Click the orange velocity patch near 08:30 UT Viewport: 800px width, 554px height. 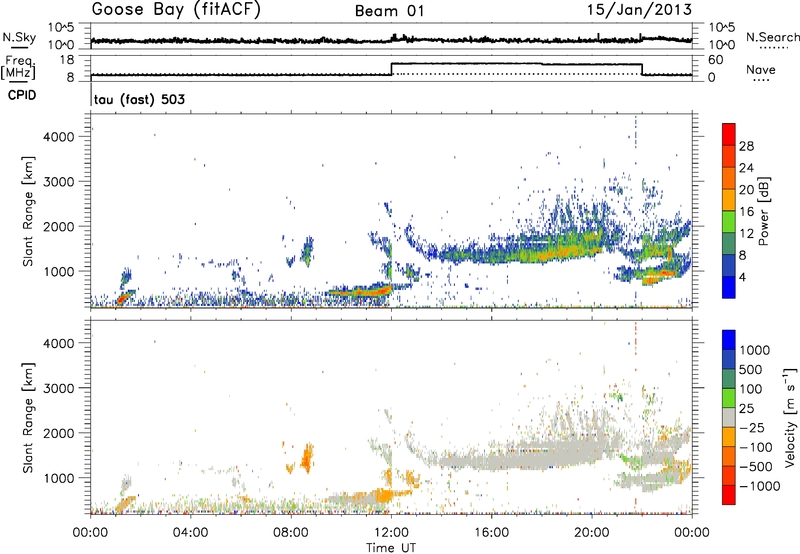pos(307,459)
